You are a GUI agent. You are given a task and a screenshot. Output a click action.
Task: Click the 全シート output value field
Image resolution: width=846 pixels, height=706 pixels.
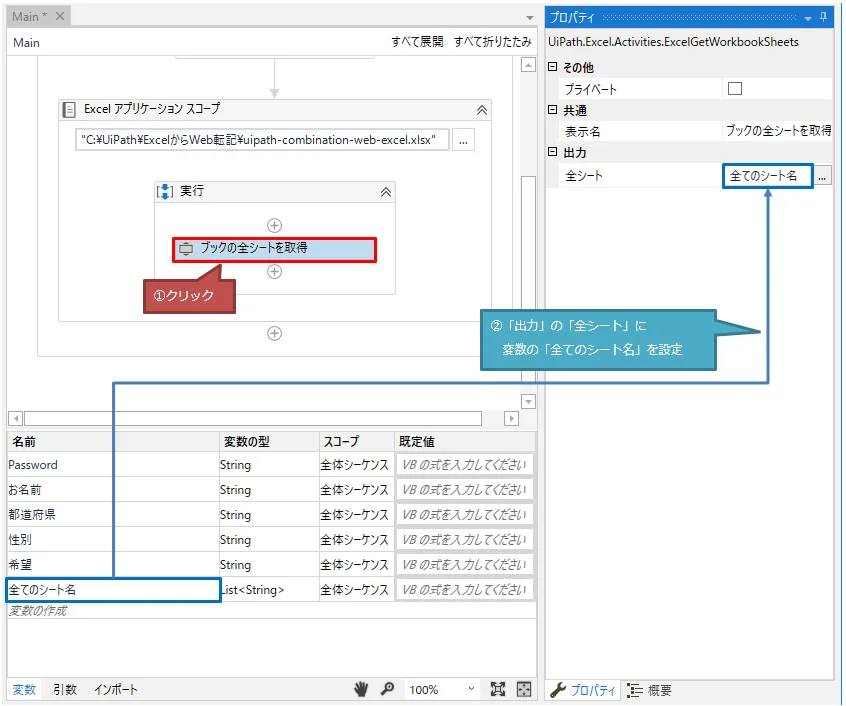(x=766, y=176)
